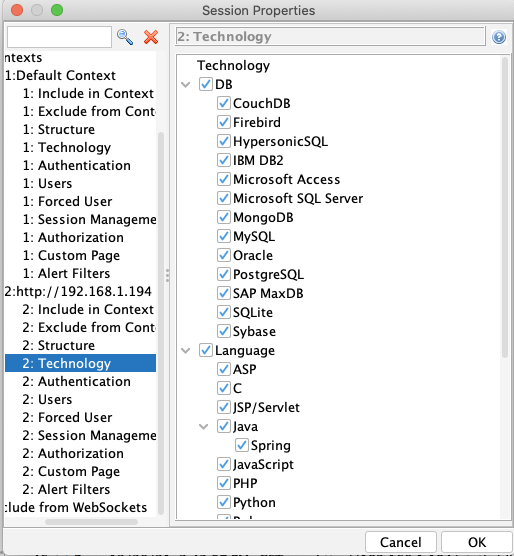Focus the search text field
Screen dimensions: 514x556
[59, 37]
